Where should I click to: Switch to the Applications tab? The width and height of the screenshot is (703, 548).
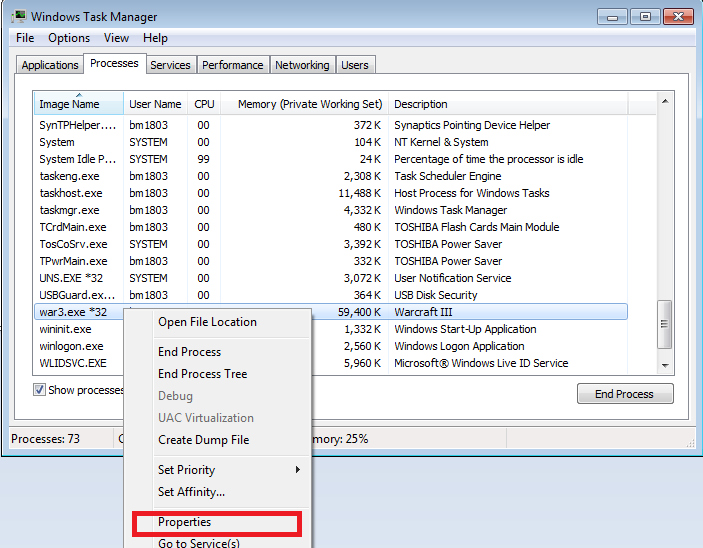pos(50,65)
